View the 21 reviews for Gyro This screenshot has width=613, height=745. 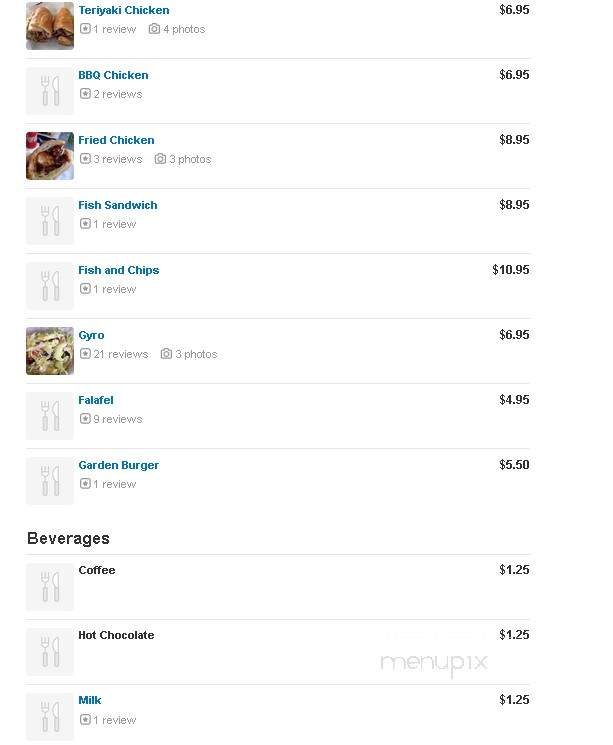coord(121,354)
